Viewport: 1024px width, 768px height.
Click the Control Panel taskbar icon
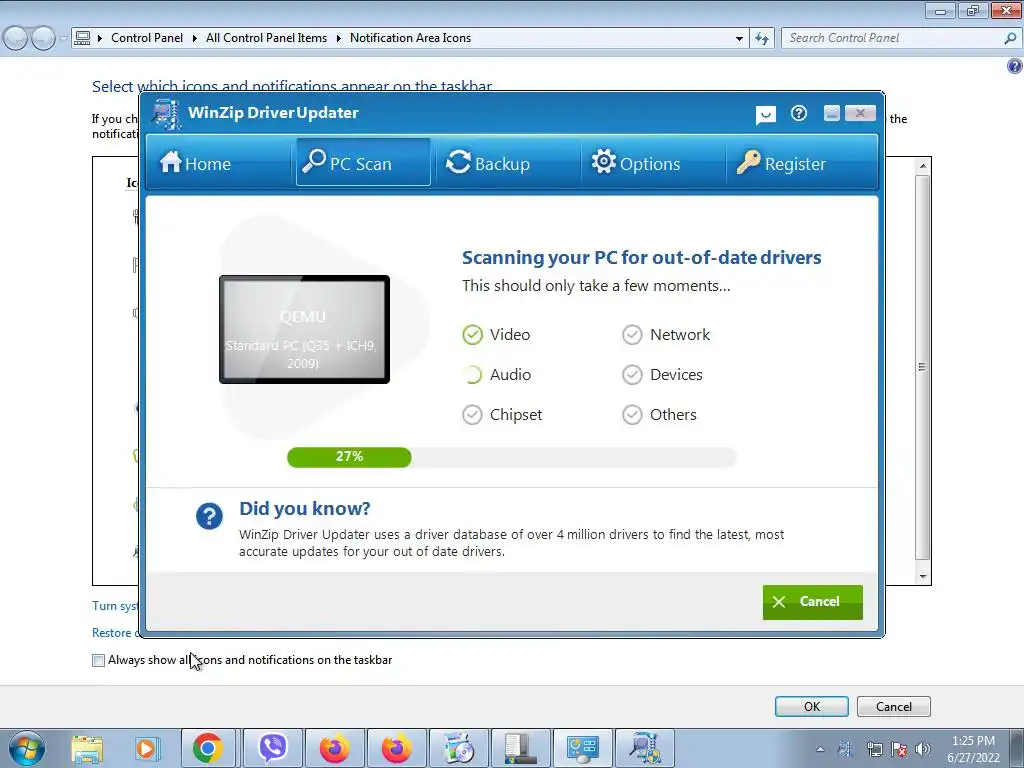coord(583,748)
